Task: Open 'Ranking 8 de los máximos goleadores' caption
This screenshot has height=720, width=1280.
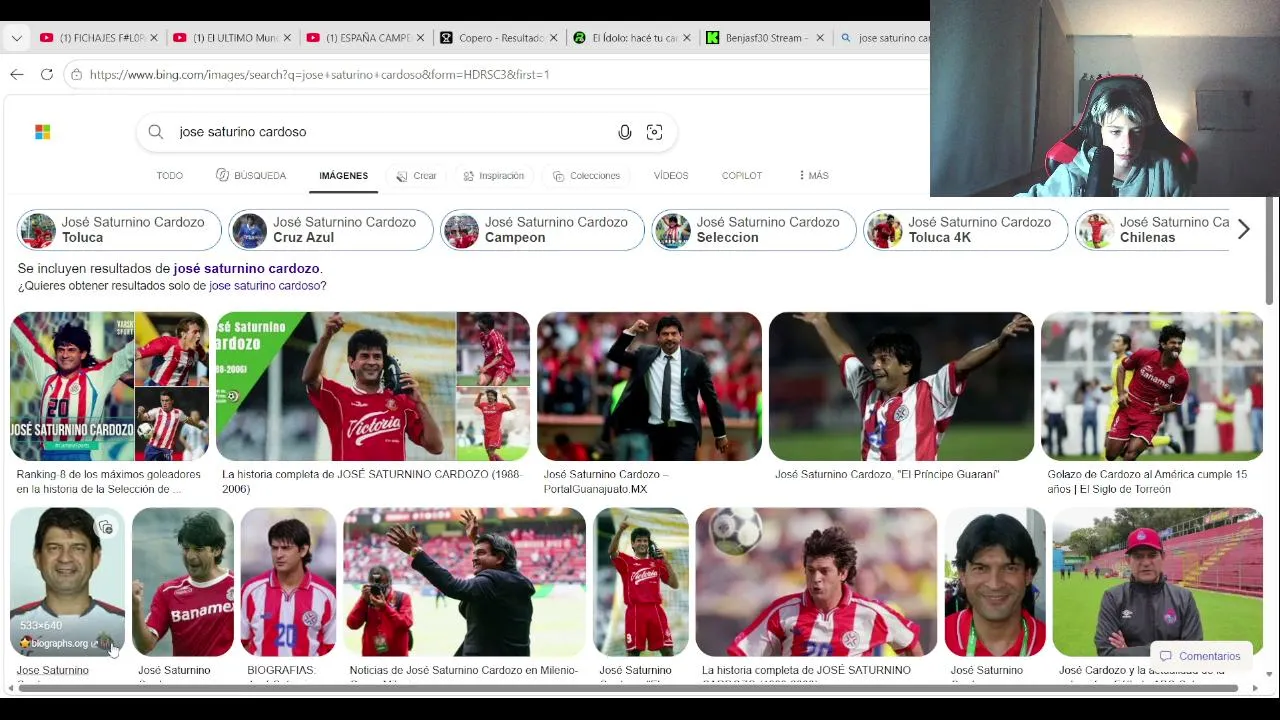Action: pyautogui.click(x=108, y=482)
